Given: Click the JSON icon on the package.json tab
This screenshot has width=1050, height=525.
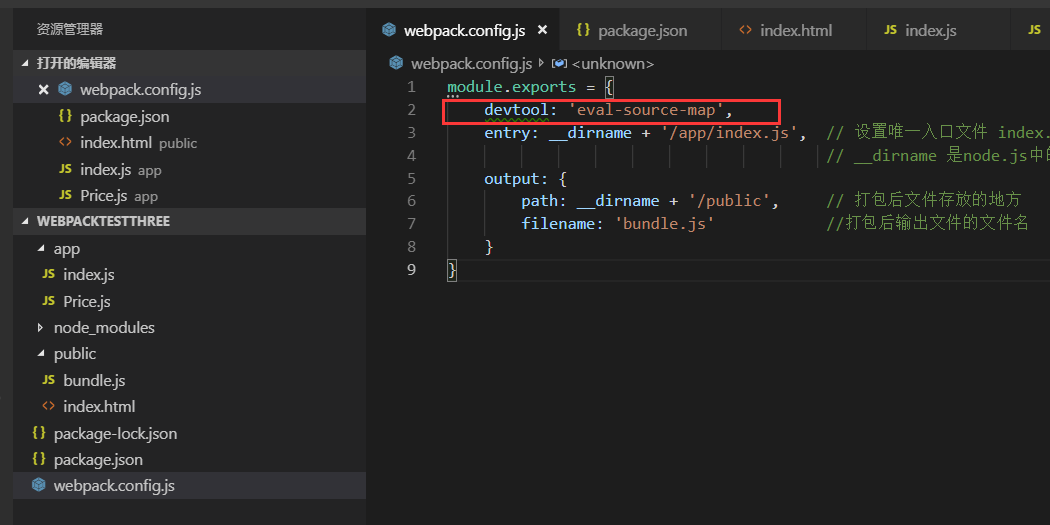Looking at the screenshot, I should coord(584,30).
